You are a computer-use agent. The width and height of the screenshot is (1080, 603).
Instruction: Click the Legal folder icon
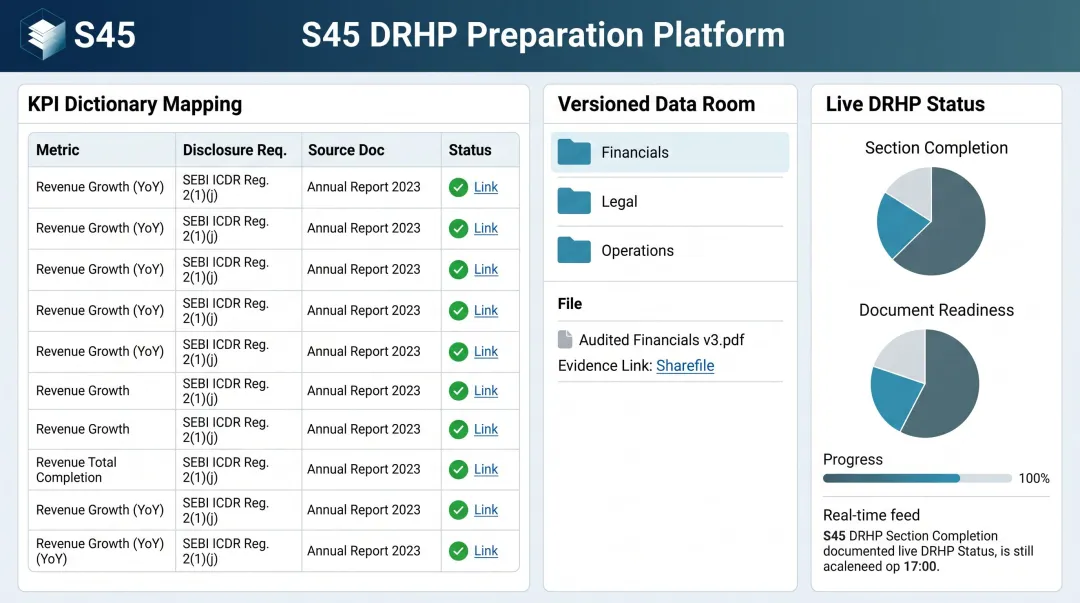pyautogui.click(x=574, y=201)
